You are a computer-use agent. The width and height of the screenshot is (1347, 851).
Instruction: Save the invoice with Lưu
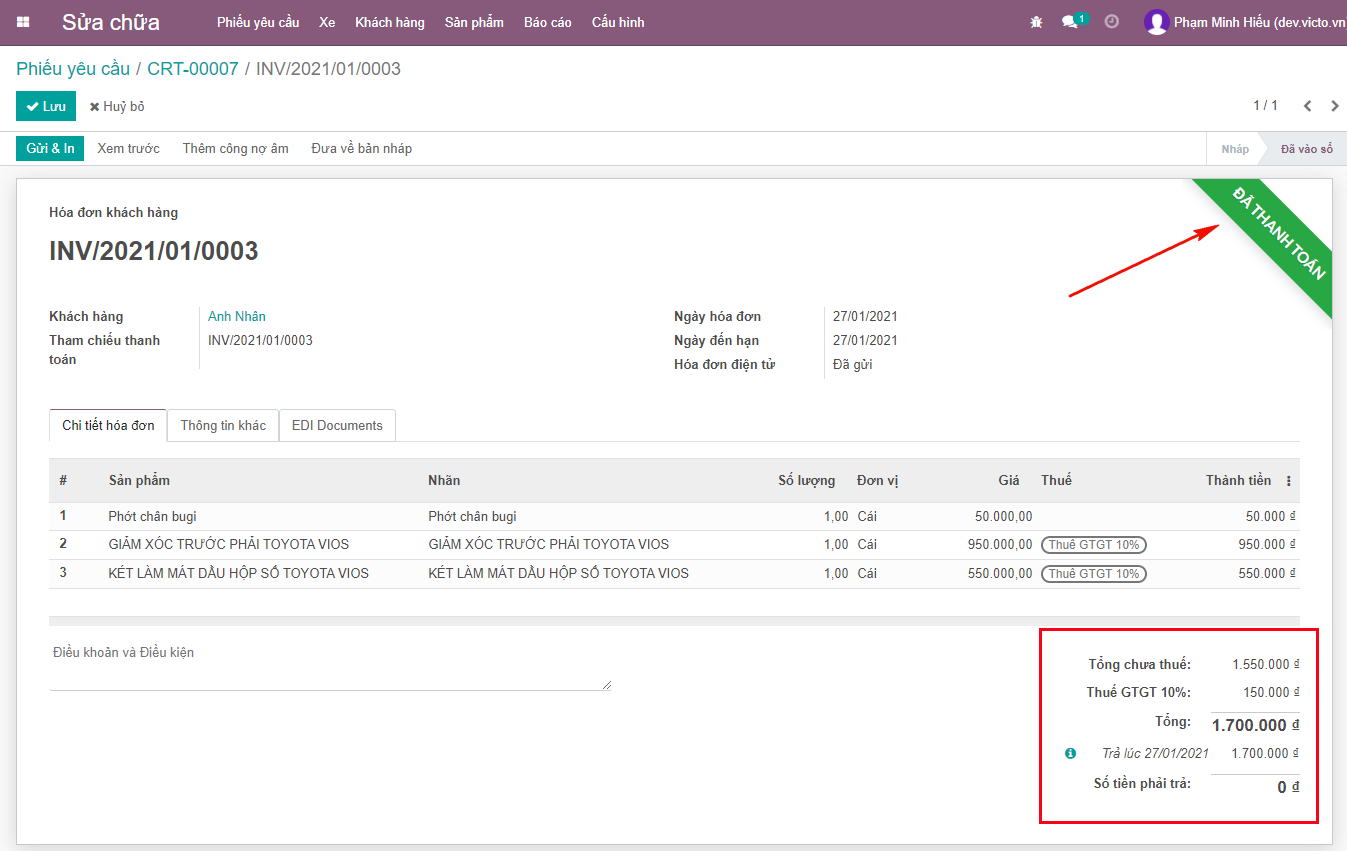46,106
